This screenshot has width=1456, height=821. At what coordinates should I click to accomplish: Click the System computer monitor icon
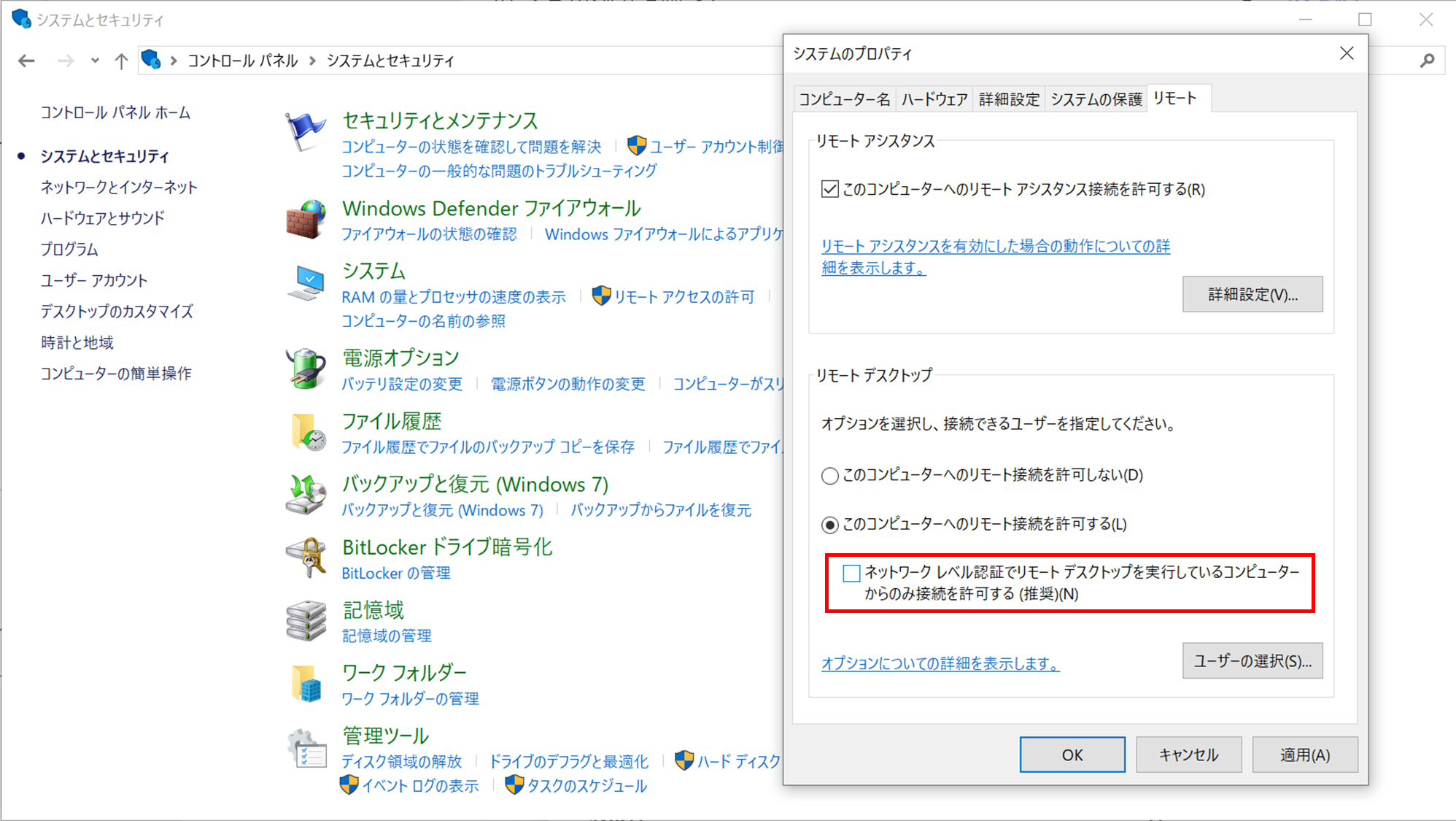(x=305, y=283)
